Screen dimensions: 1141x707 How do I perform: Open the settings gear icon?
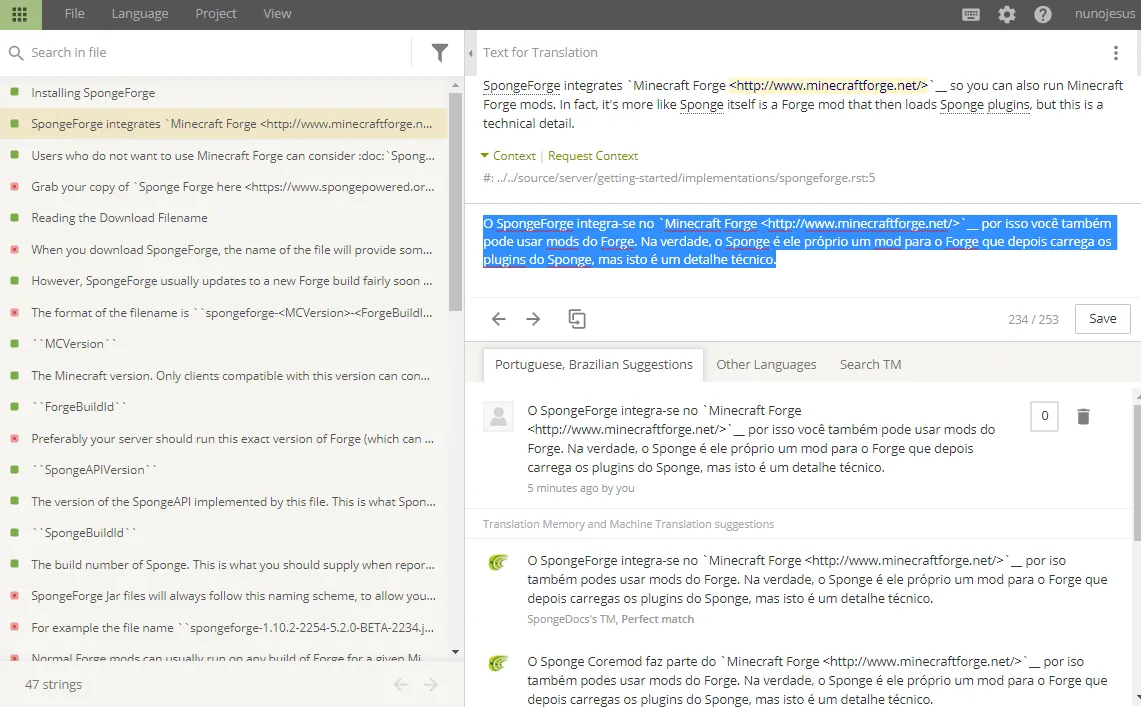pyautogui.click(x=1006, y=14)
